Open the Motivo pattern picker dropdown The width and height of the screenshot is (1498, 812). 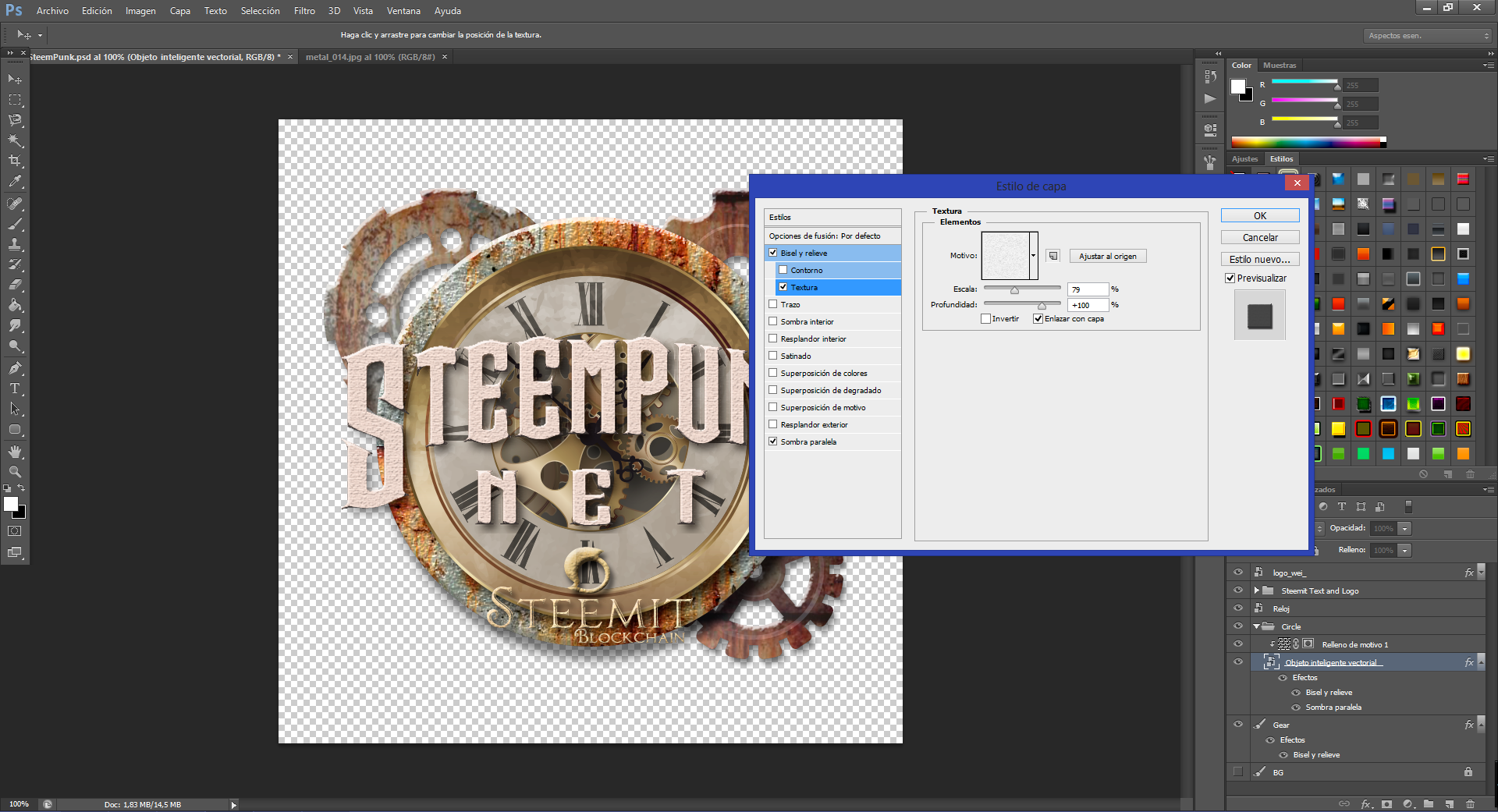coord(1034,256)
